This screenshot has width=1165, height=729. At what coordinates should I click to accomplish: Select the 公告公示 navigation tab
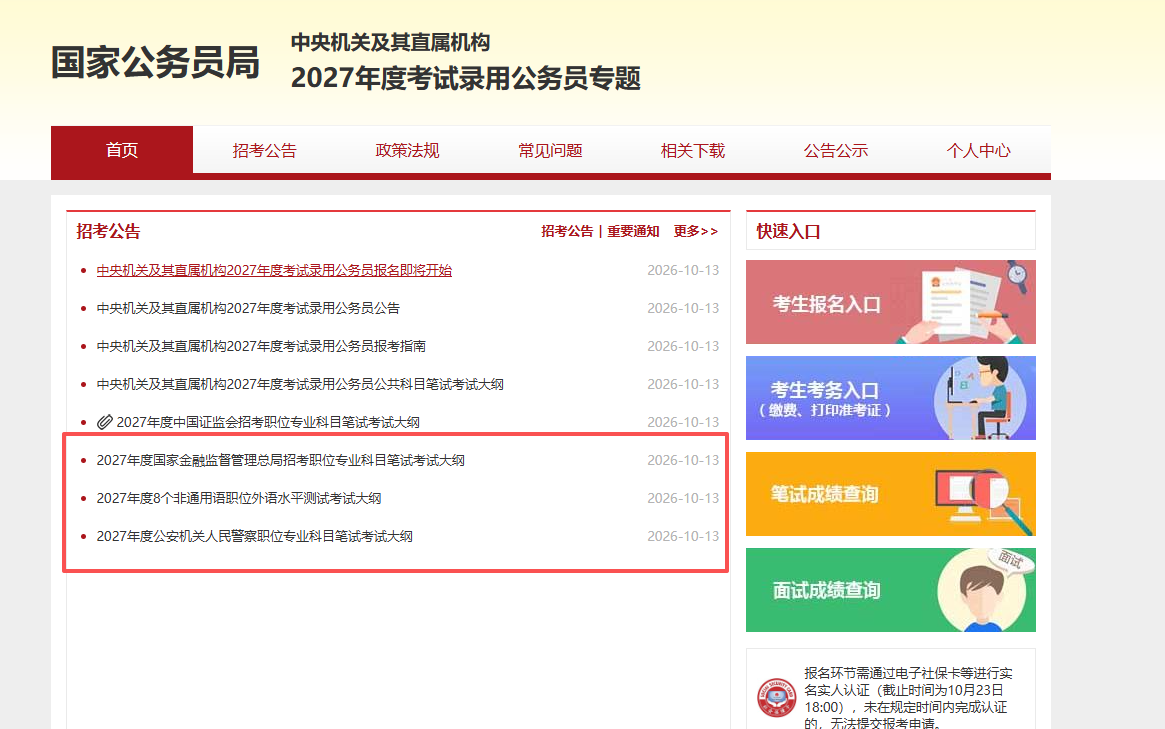pyautogui.click(x=836, y=150)
